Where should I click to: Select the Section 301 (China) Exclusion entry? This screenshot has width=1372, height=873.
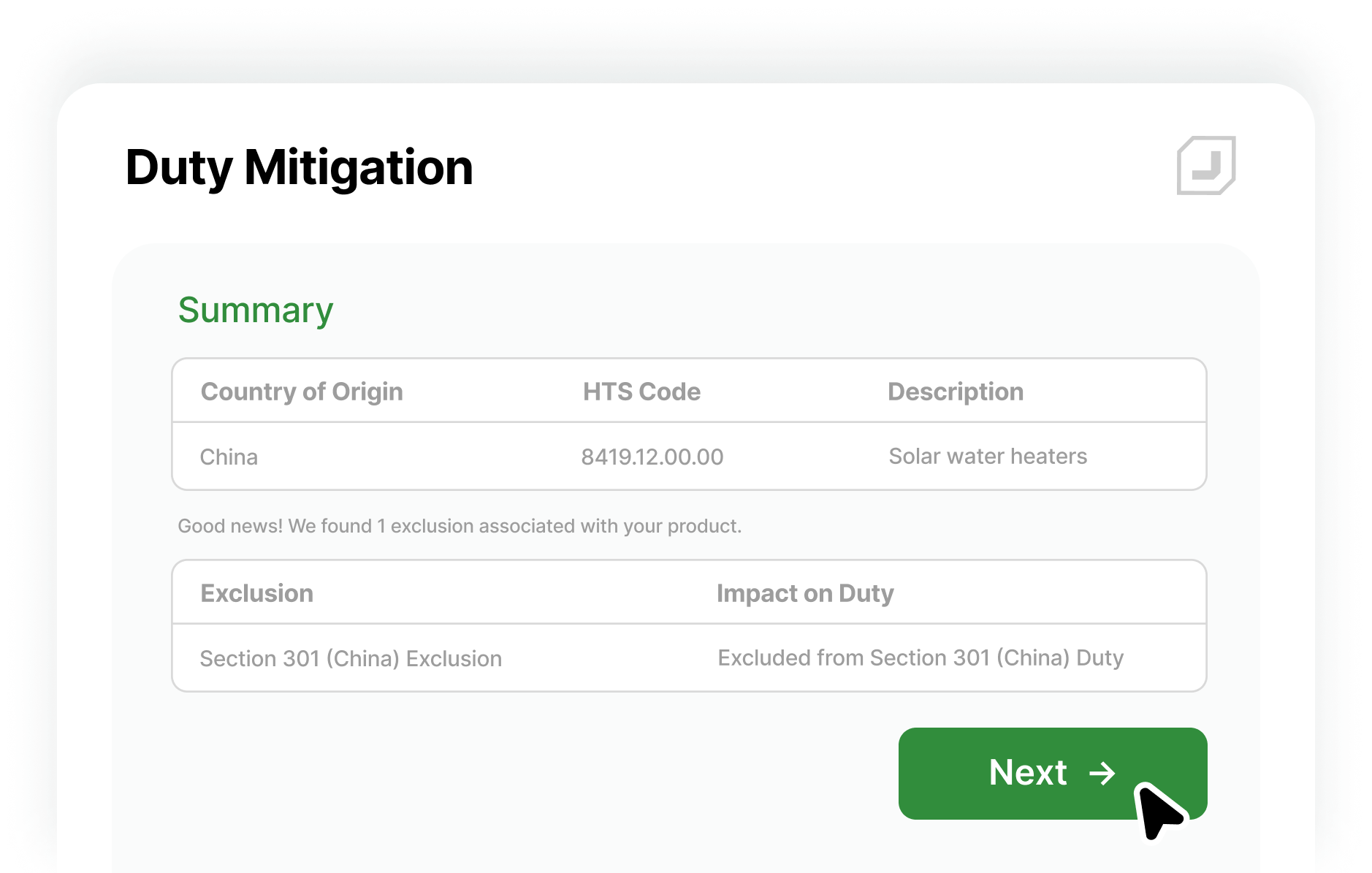click(x=351, y=659)
